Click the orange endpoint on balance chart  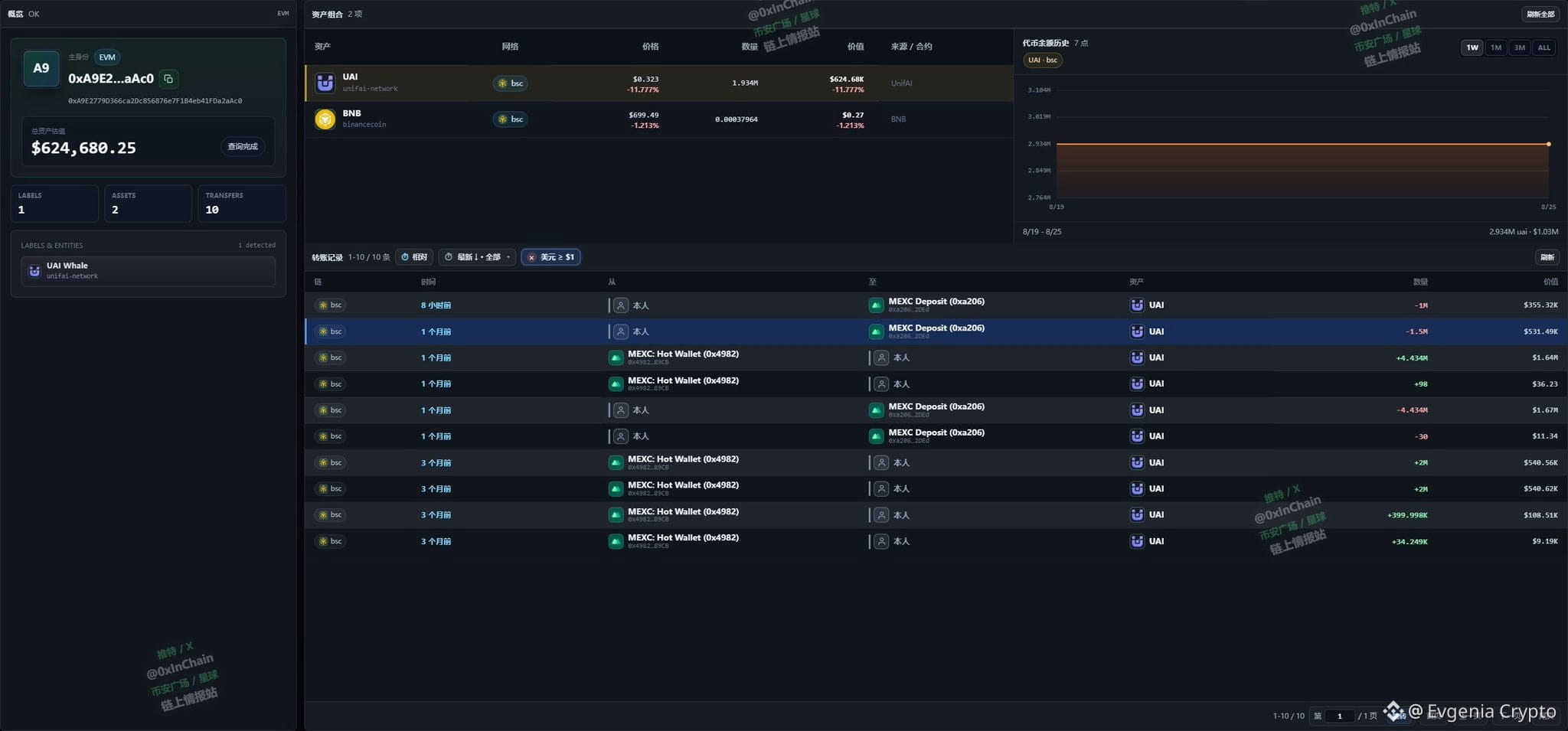[1548, 144]
